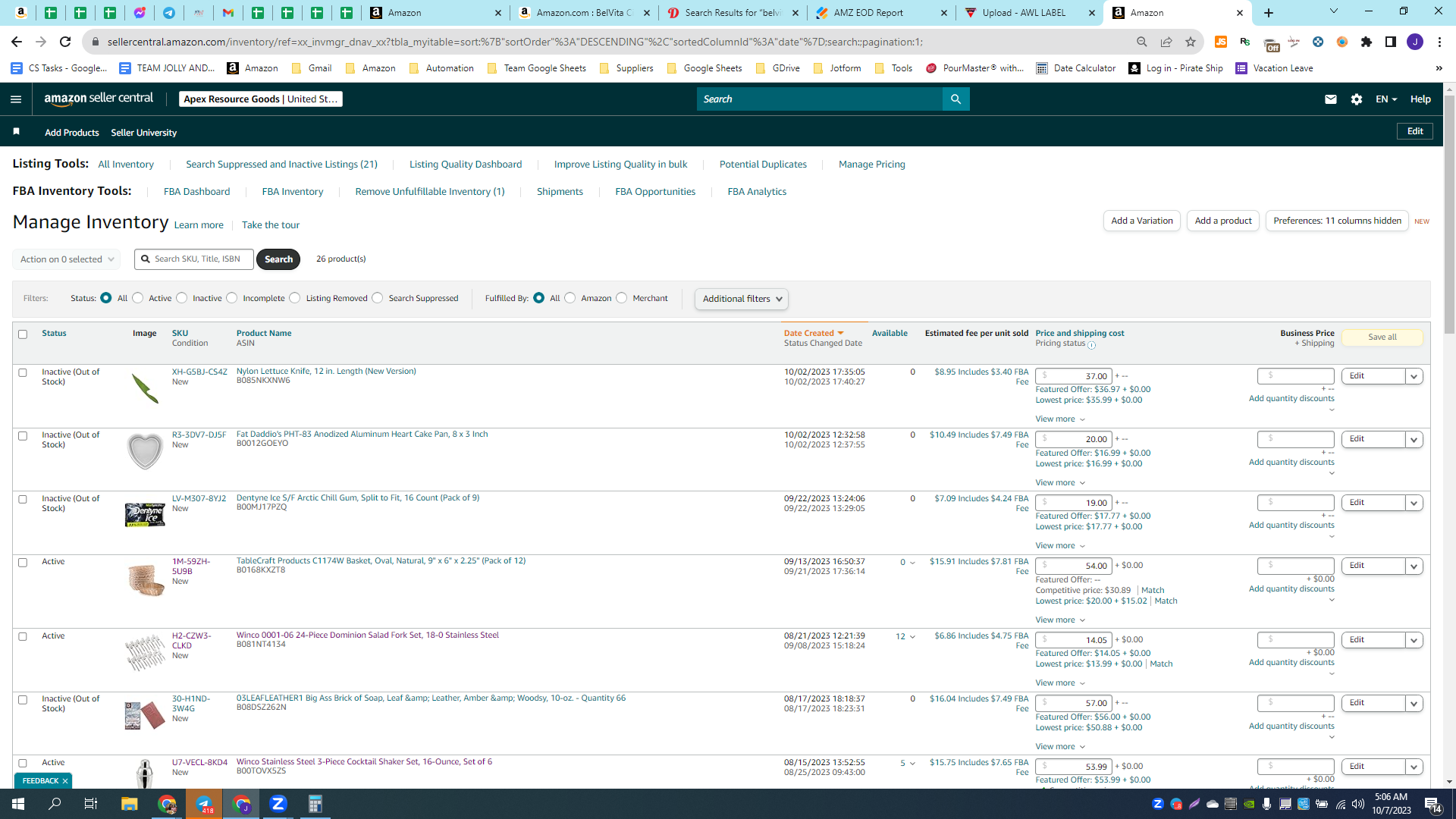This screenshot has height=819, width=1456.
Task: Select checkbox for Nylon Lettuce Knife row
Action: [x=23, y=373]
